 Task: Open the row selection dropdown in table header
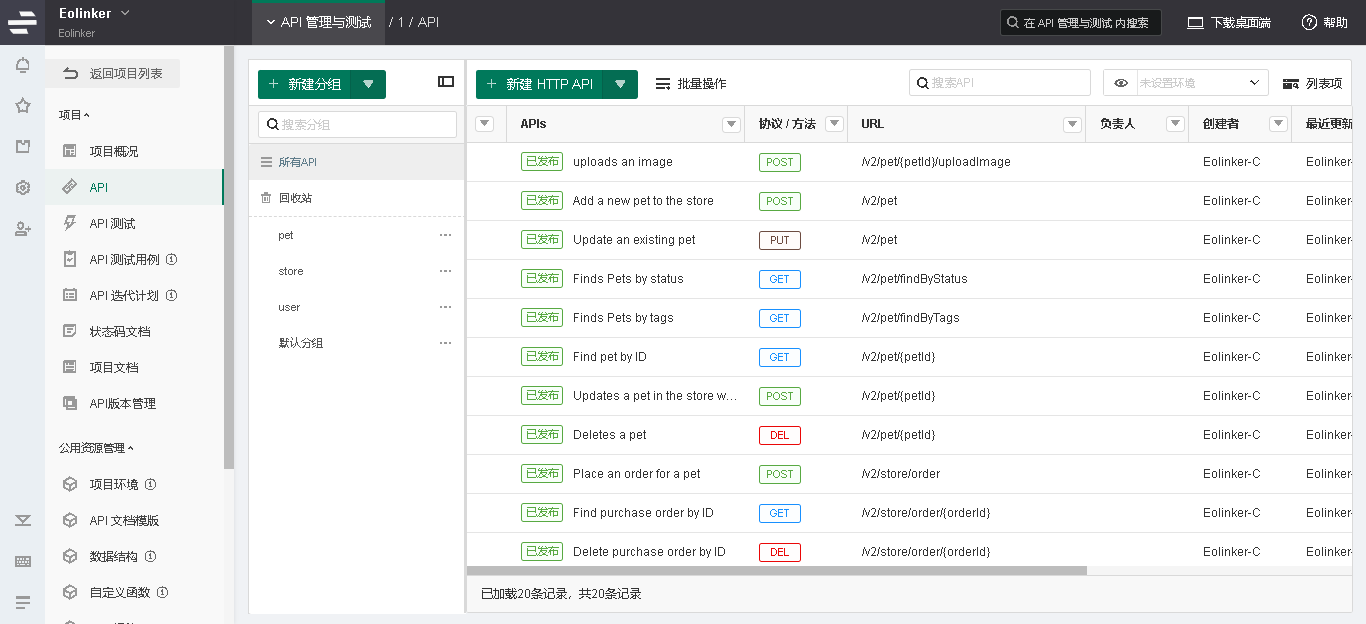click(484, 124)
